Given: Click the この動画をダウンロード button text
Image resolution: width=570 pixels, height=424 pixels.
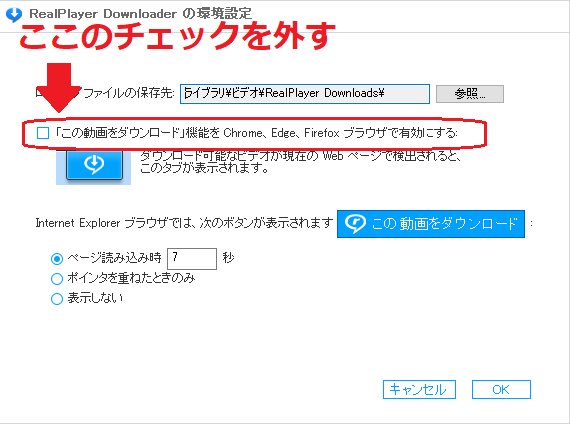Looking at the screenshot, I should click(x=445, y=224).
